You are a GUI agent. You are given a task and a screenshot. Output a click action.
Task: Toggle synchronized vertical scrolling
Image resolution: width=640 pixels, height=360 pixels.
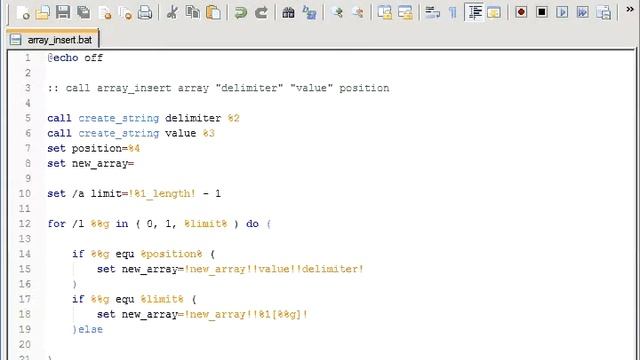[x=384, y=13]
